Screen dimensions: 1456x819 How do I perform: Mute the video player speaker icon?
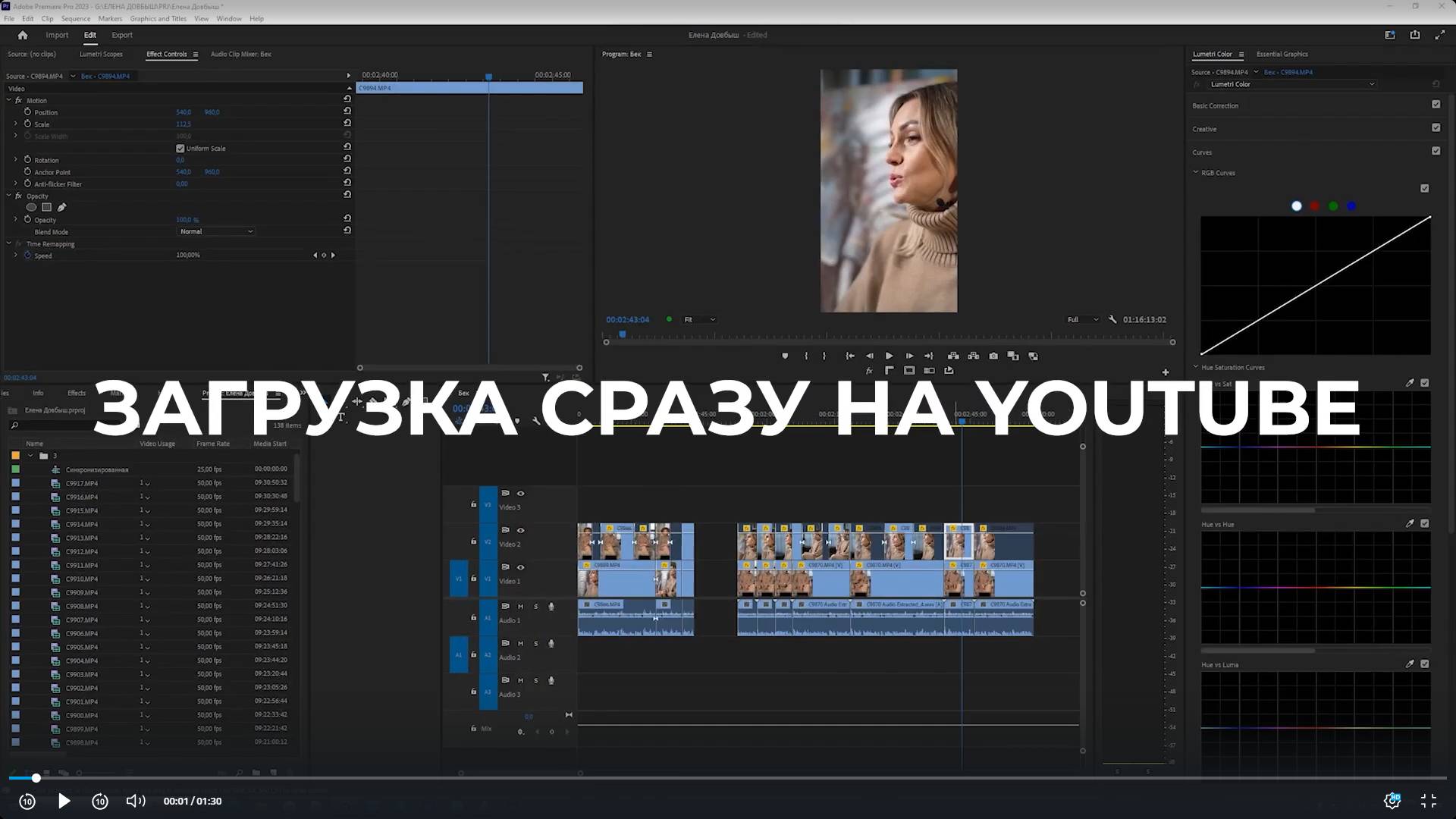click(135, 801)
